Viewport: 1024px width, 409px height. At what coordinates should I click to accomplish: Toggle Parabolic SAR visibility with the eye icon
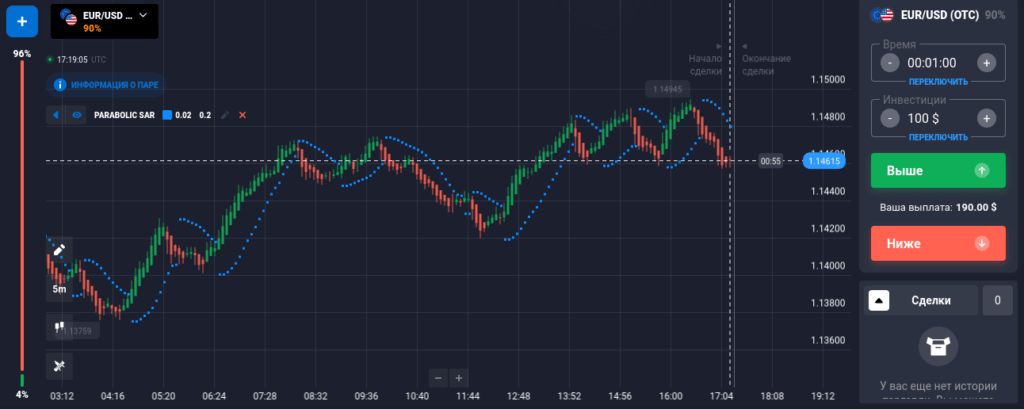tap(76, 115)
